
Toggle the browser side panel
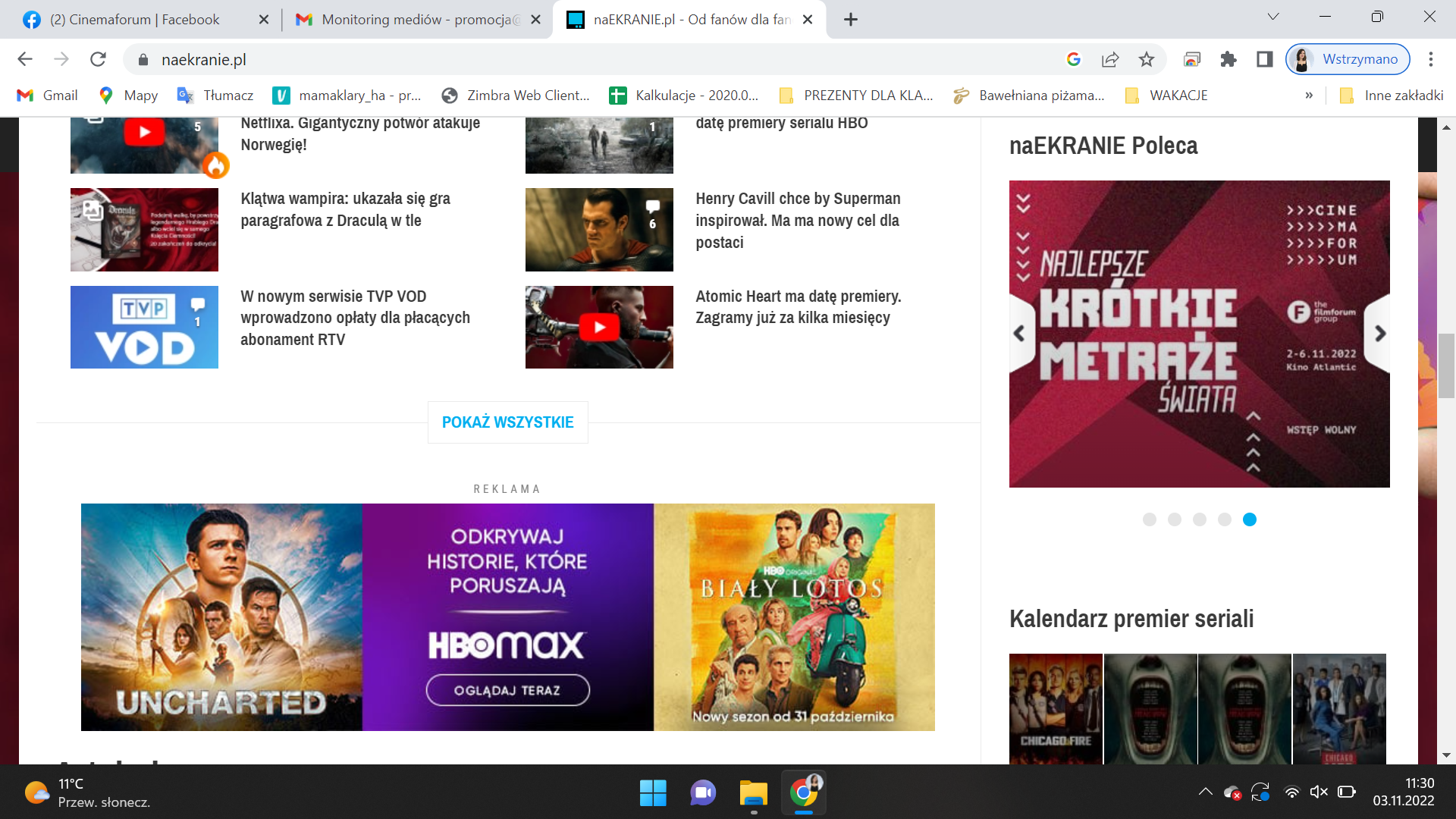1264,59
